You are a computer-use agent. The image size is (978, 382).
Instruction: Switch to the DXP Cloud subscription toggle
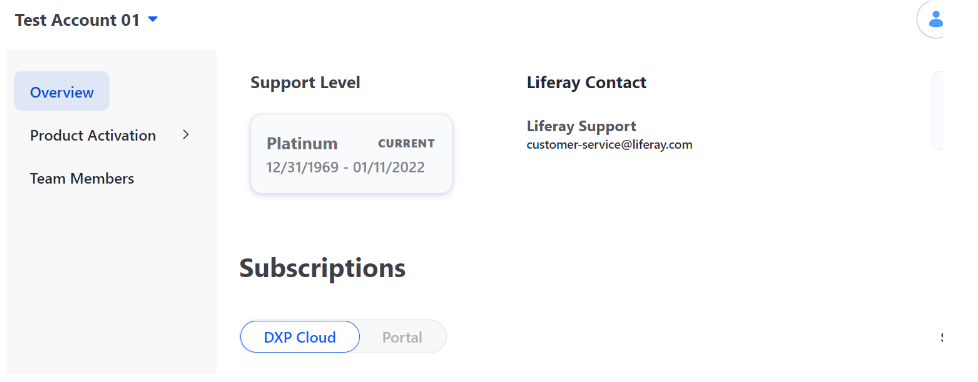[300, 337]
